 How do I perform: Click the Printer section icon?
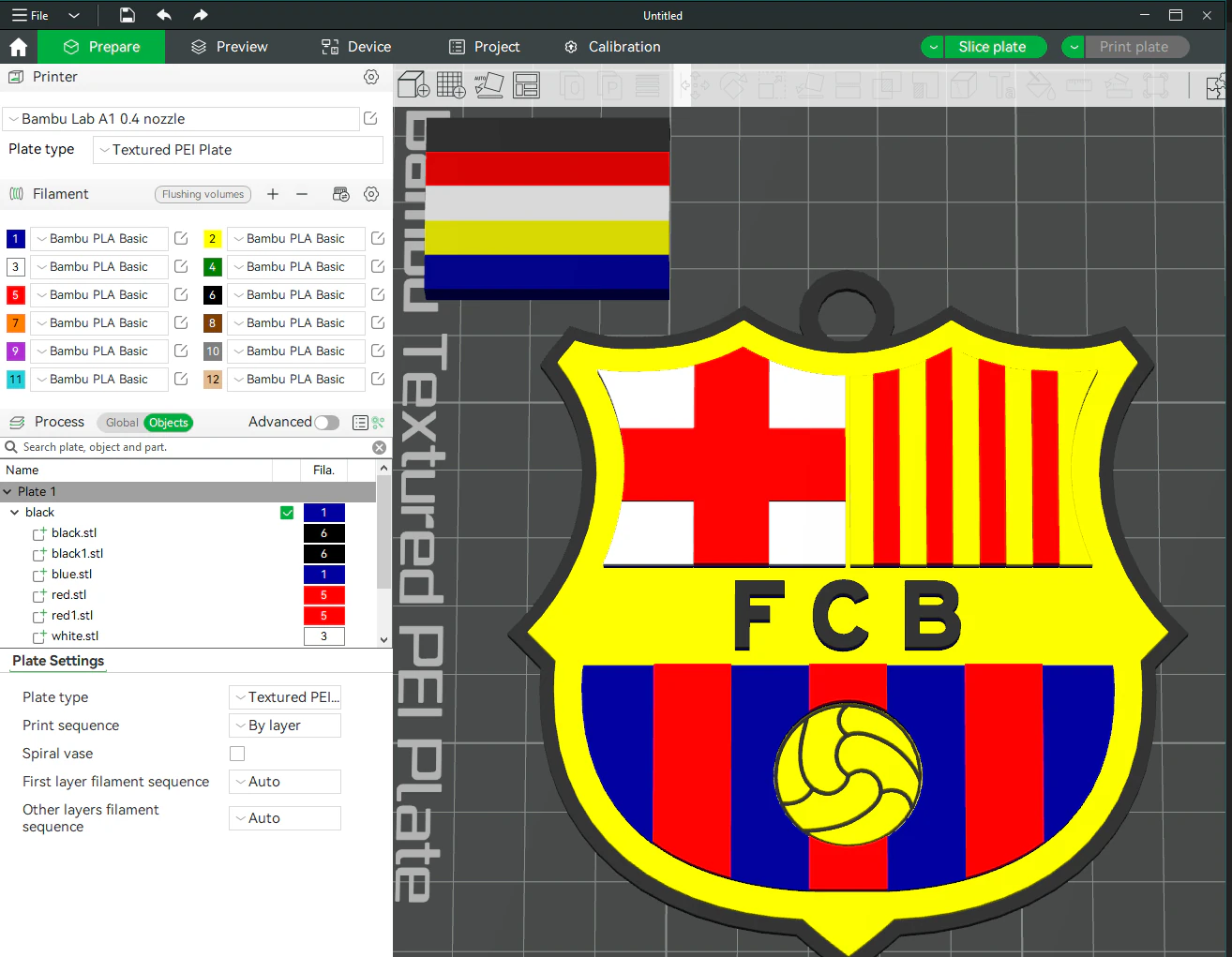pyautogui.click(x=16, y=77)
